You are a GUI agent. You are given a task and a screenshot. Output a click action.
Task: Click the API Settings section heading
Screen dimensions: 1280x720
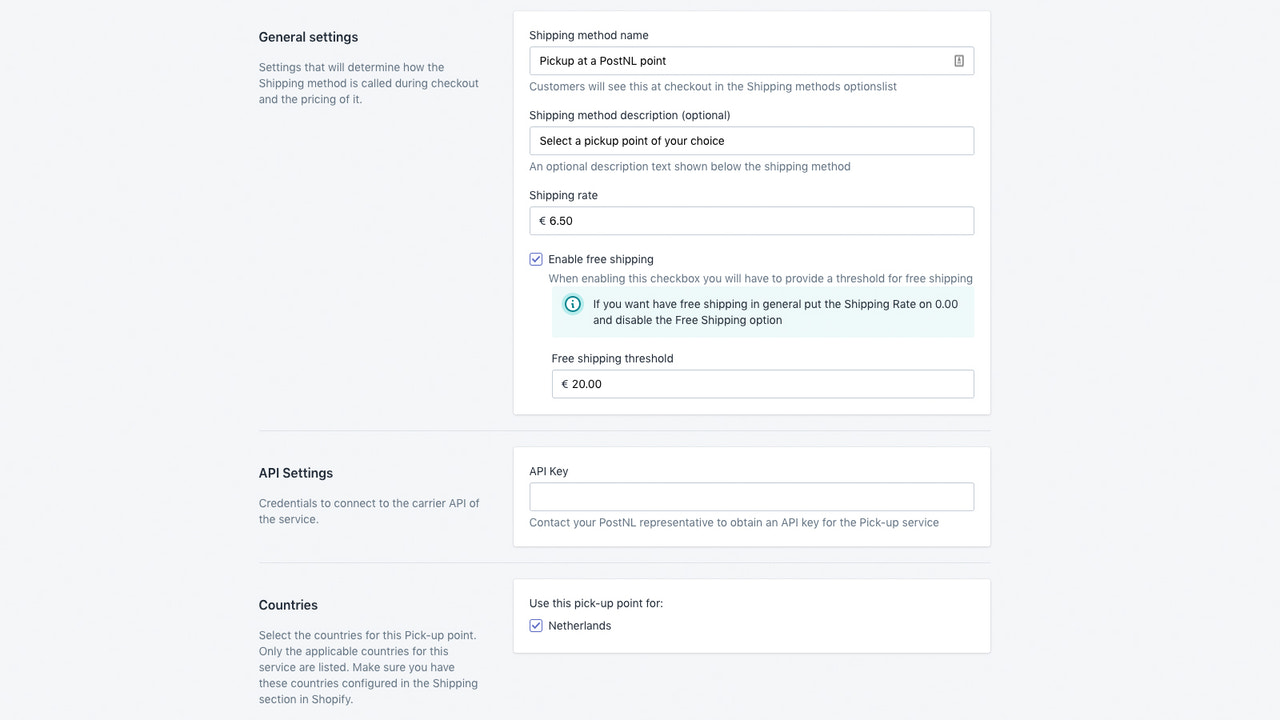coord(296,473)
